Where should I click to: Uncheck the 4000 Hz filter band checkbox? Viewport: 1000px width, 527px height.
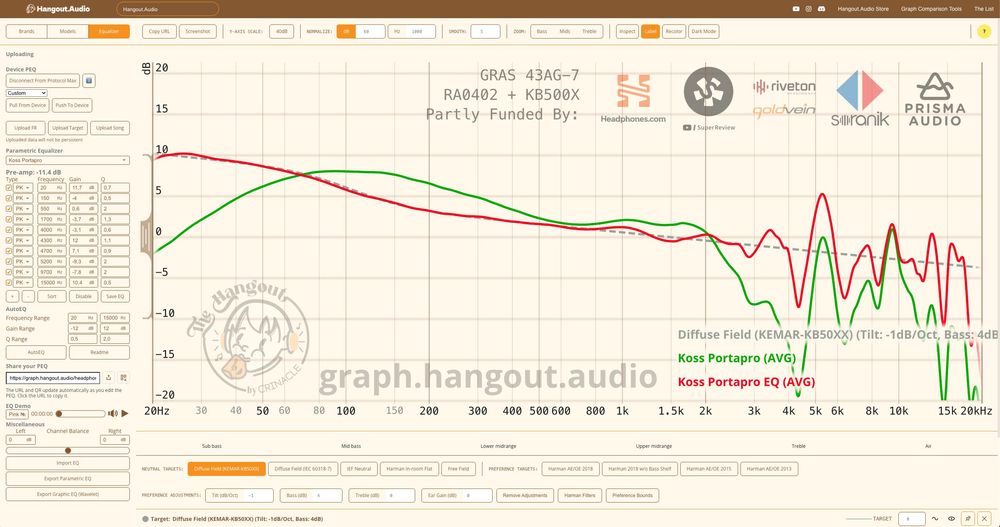coord(9,230)
